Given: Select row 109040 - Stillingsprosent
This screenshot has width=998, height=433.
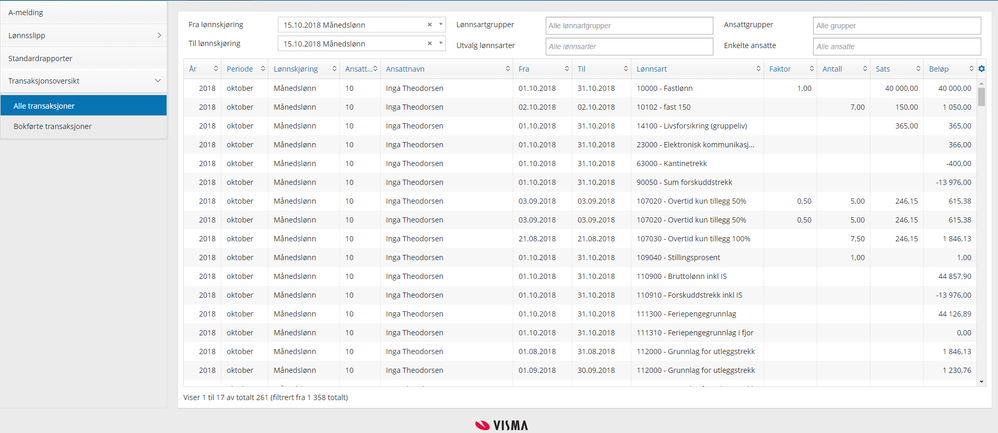Looking at the screenshot, I should [x=580, y=257].
